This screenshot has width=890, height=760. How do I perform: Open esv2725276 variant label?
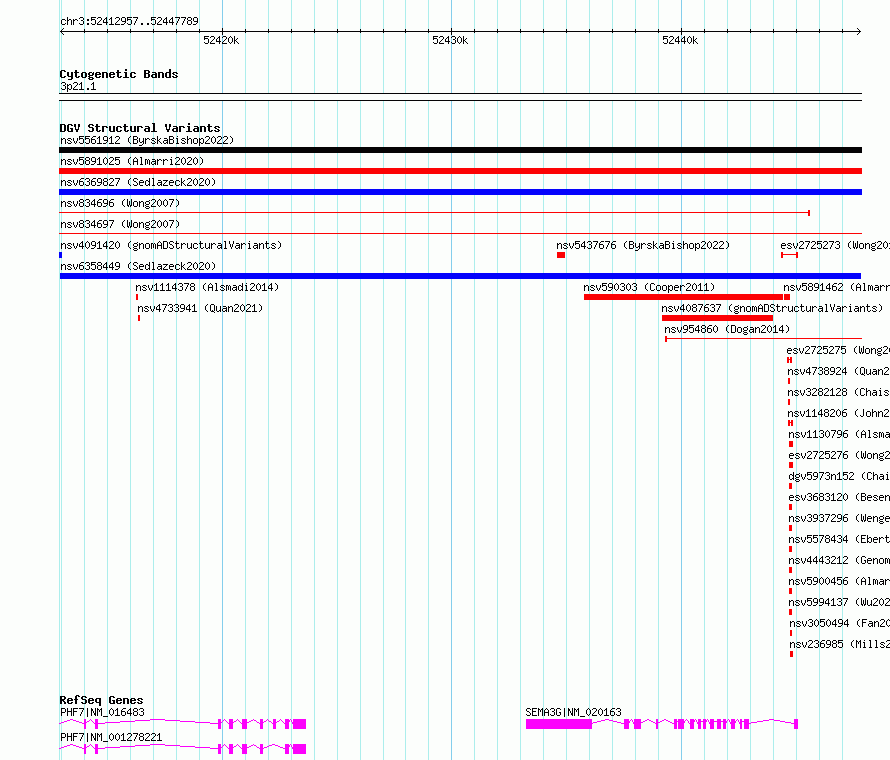[839, 455]
